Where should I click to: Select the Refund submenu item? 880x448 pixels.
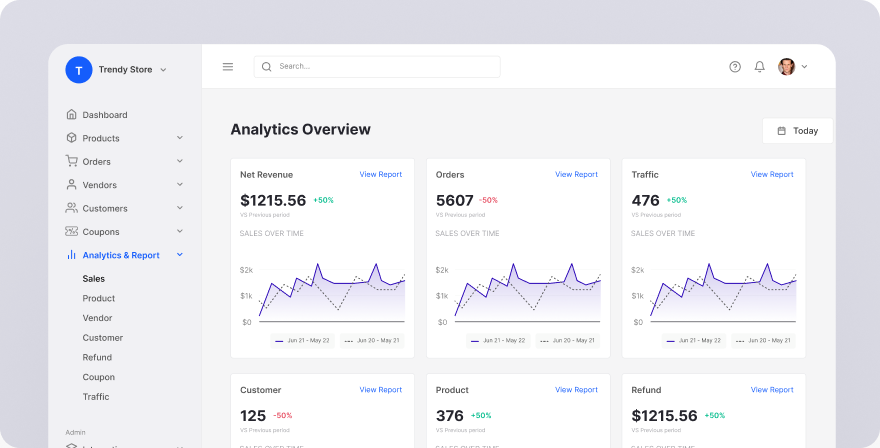pos(97,357)
